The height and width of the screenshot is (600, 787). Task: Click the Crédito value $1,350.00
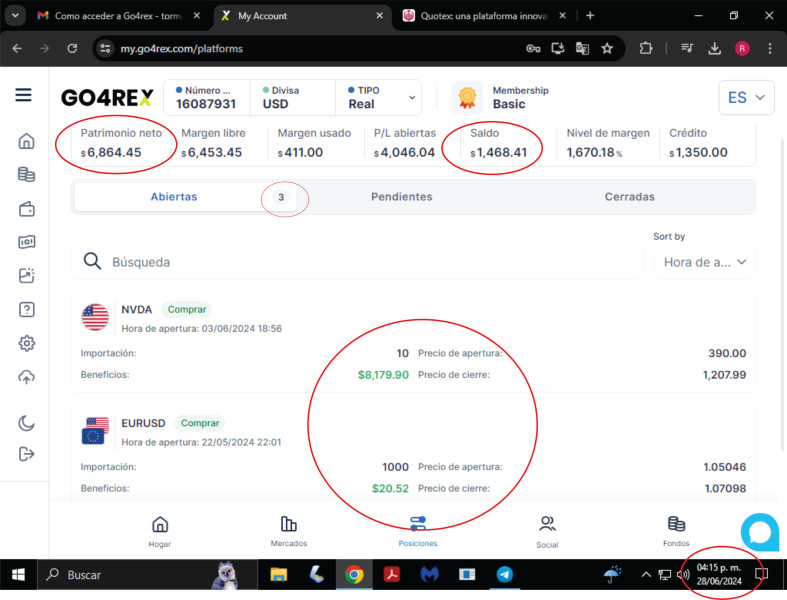[x=698, y=152]
